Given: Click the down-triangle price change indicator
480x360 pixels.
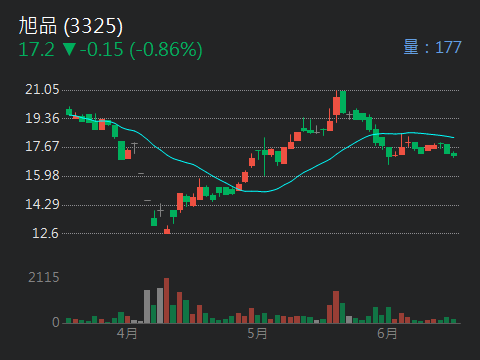Looking at the screenshot, I should (x=69, y=49).
